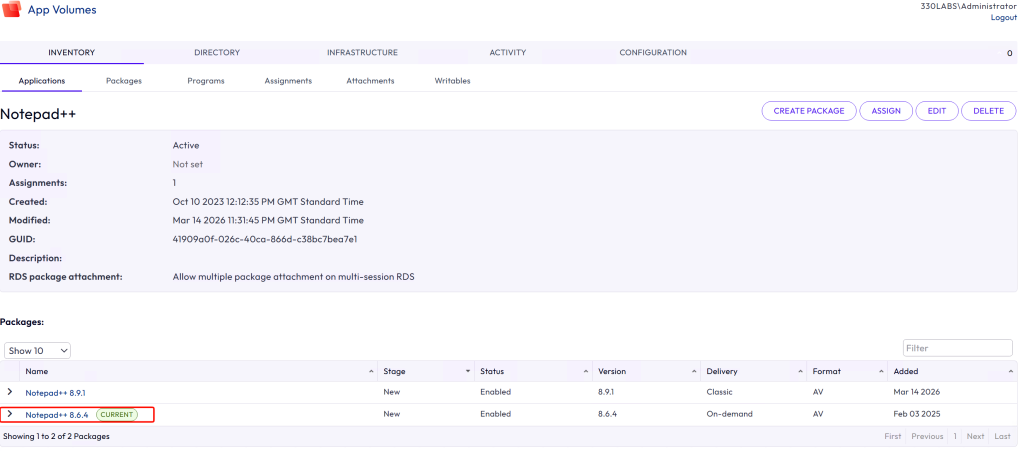Screen dimensions: 1024x456
Task: Select the Assignments sub-tab
Action: pyautogui.click(x=288, y=81)
